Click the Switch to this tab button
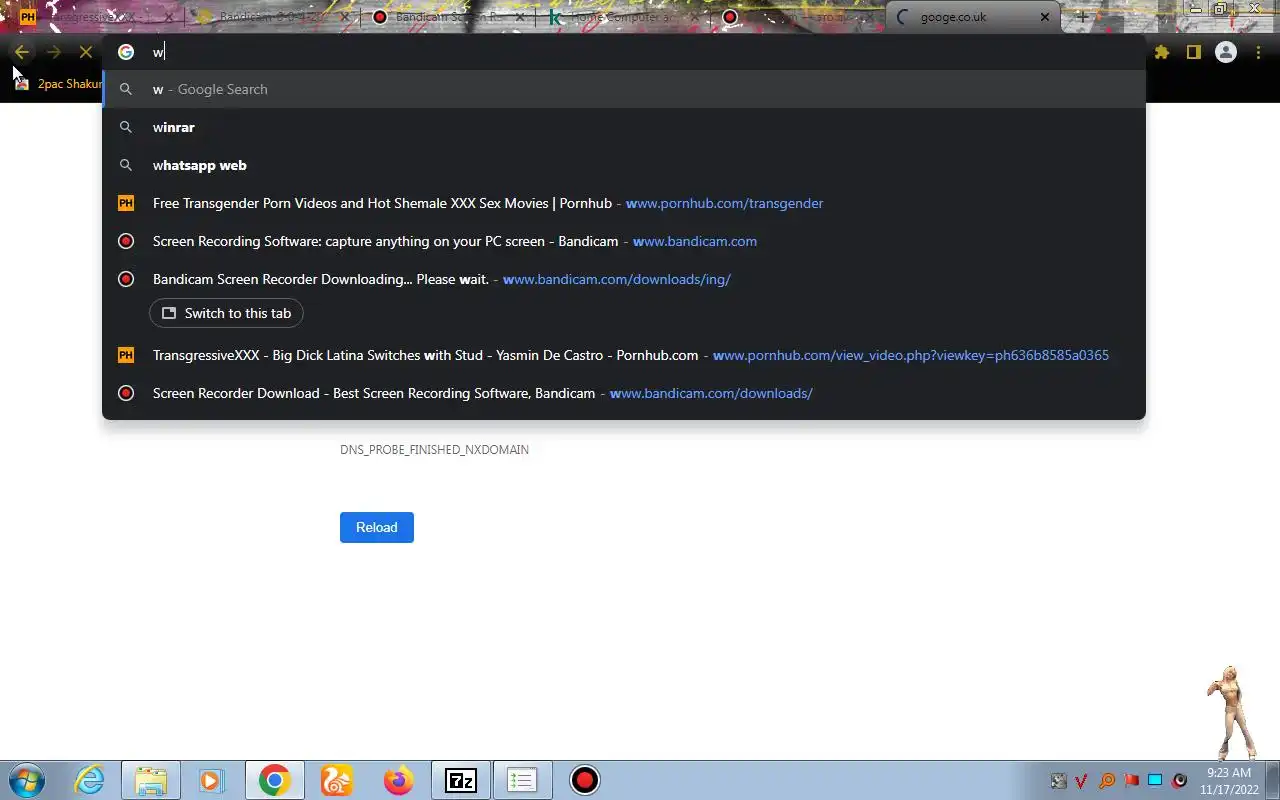The width and height of the screenshot is (1280, 800). pos(226,313)
